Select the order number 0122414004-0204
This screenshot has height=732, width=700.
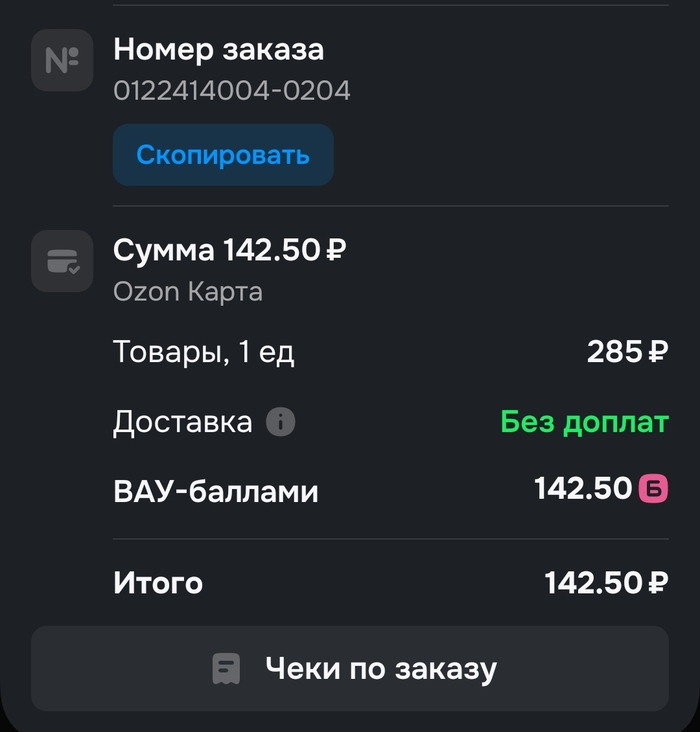[232, 91]
